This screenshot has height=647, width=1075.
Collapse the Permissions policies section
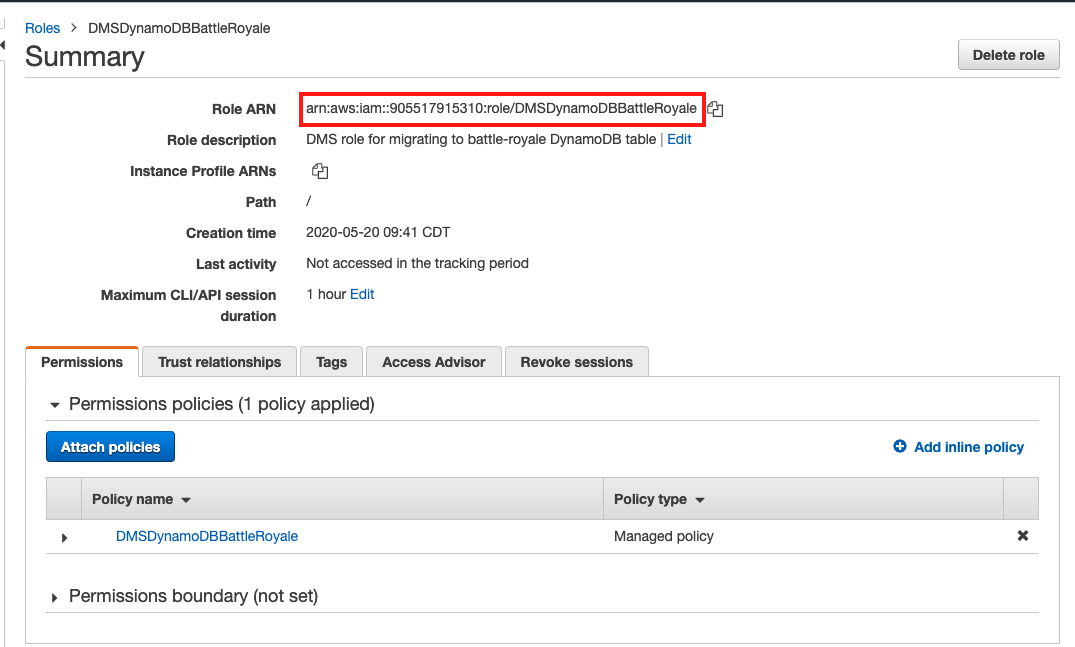click(55, 405)
